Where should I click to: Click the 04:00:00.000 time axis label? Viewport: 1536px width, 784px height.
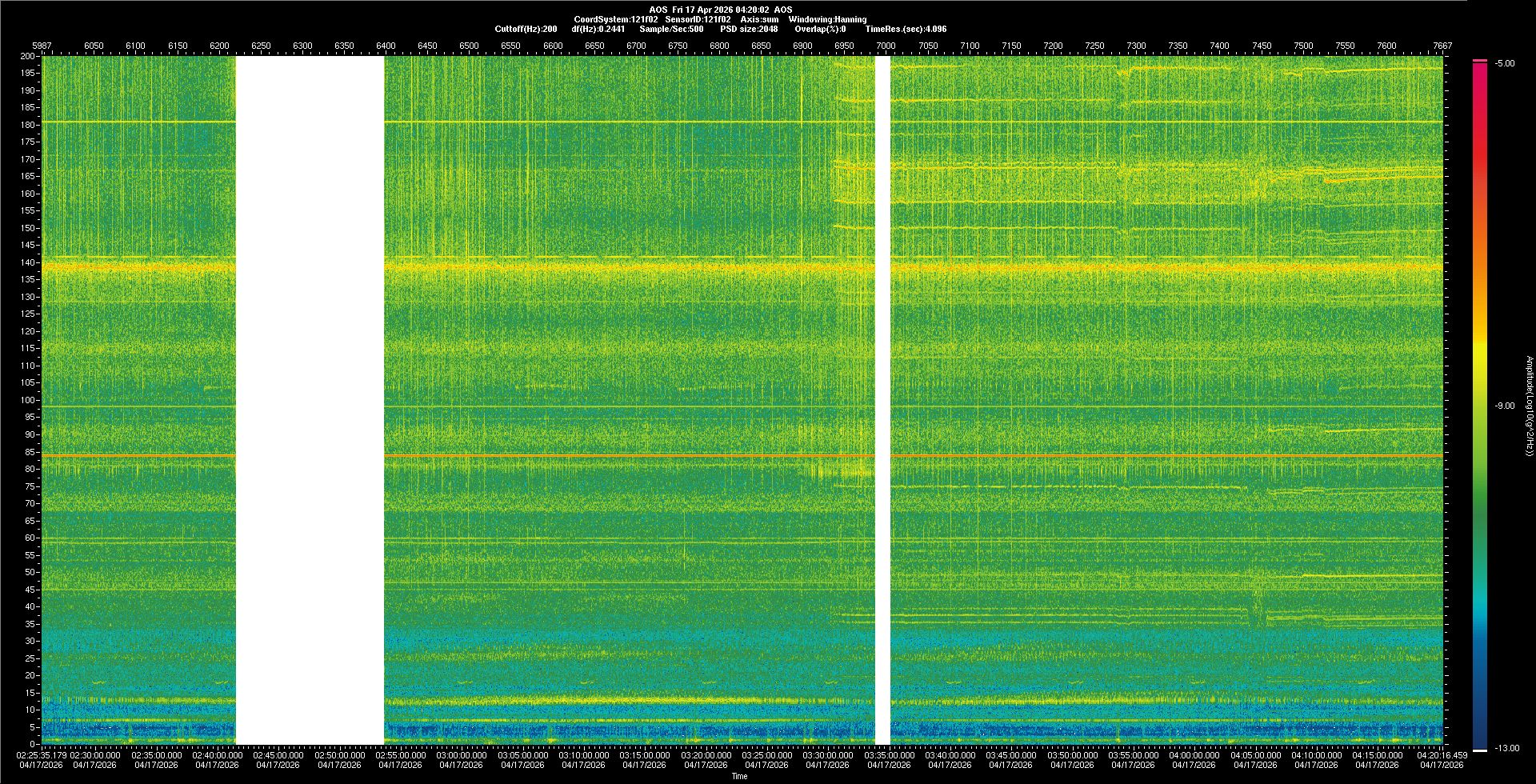(1194, 755)
